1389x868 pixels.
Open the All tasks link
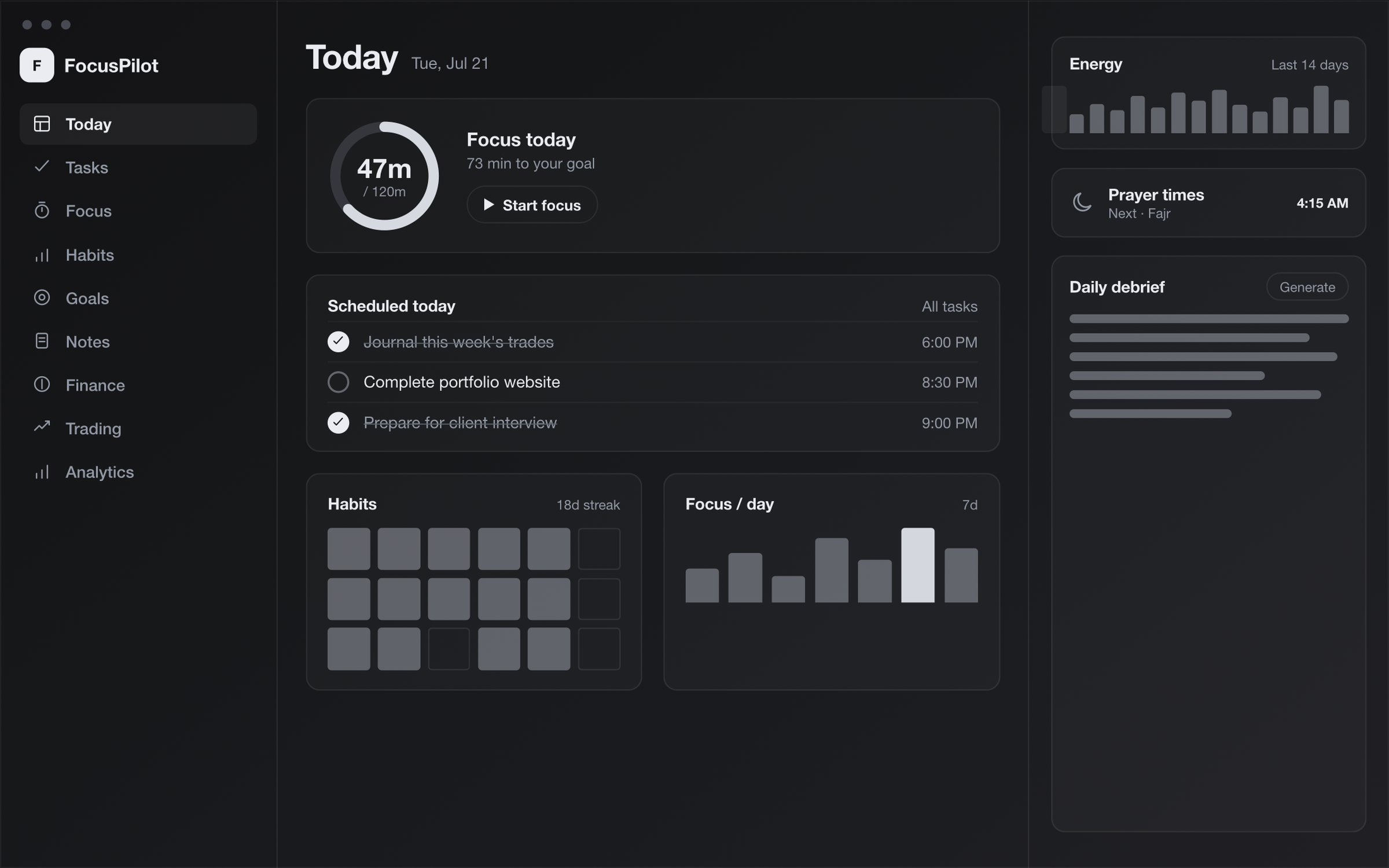click(949, 306)
